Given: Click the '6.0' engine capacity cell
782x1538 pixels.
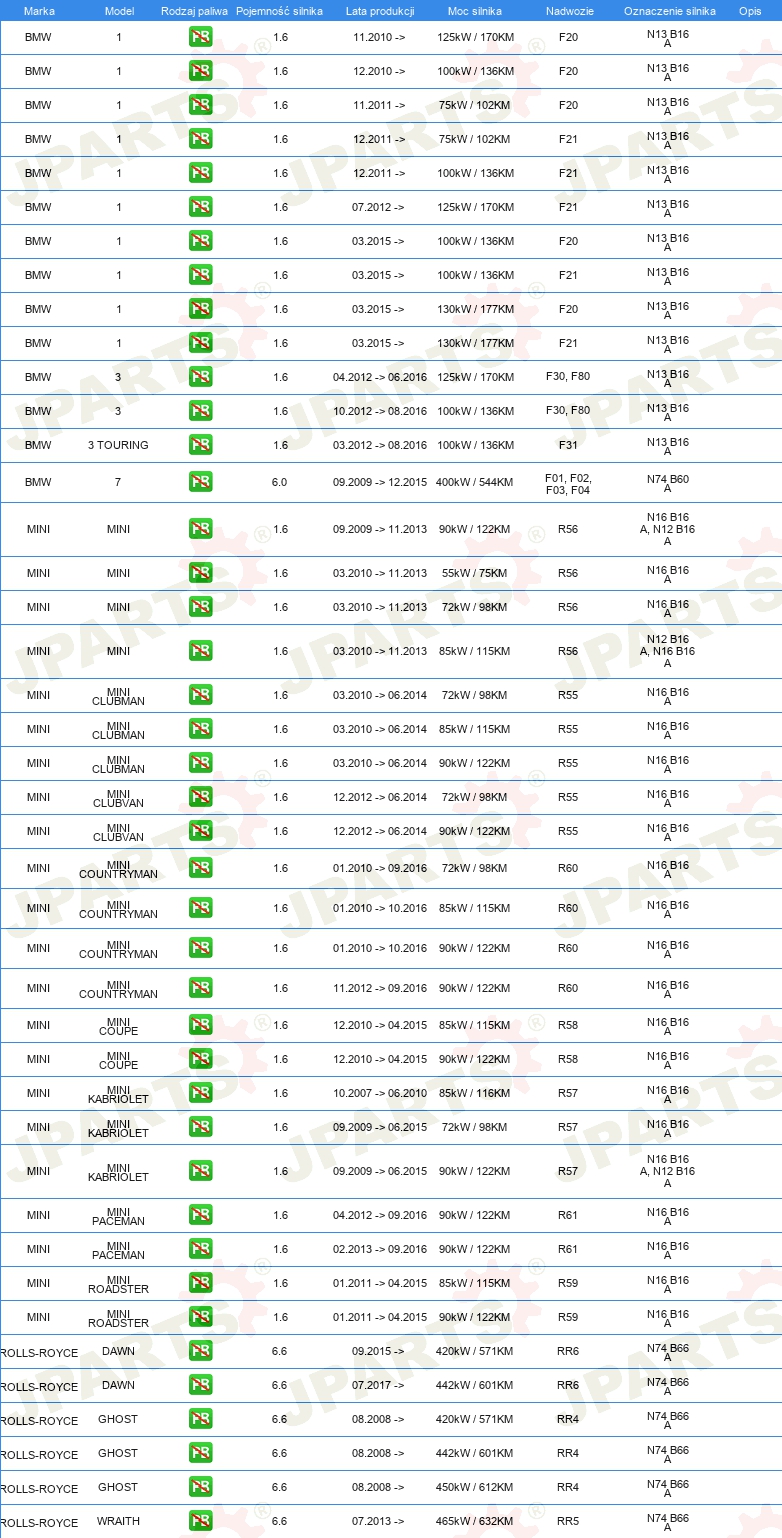Looking at the screenshot, I should [279, 482].
